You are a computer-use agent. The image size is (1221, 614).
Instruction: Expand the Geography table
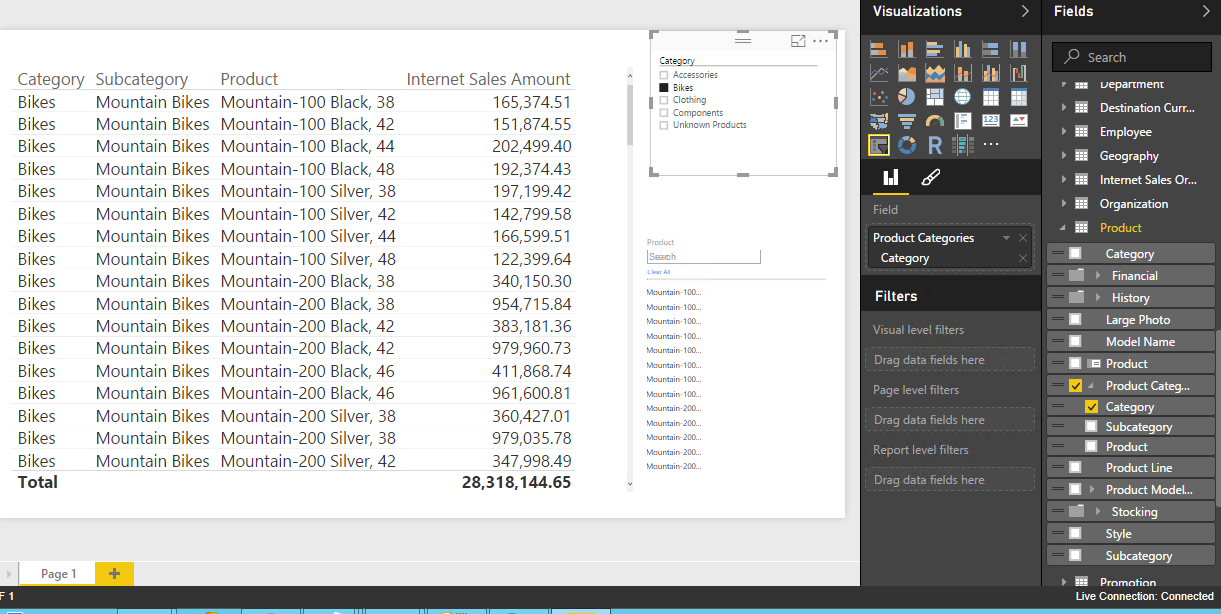pyautogui.click(x=1063, y=156)
